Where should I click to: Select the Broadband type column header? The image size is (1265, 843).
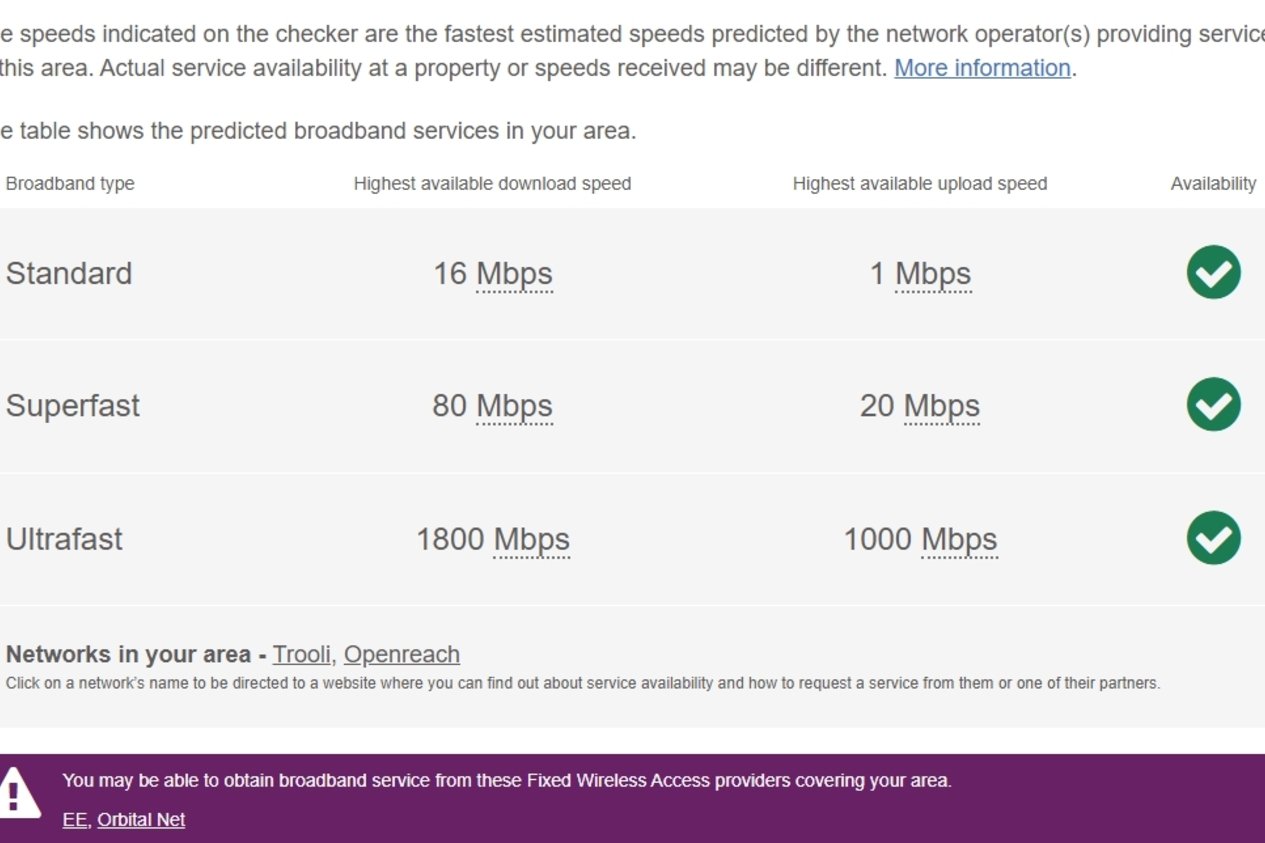[x=70, y=184]
